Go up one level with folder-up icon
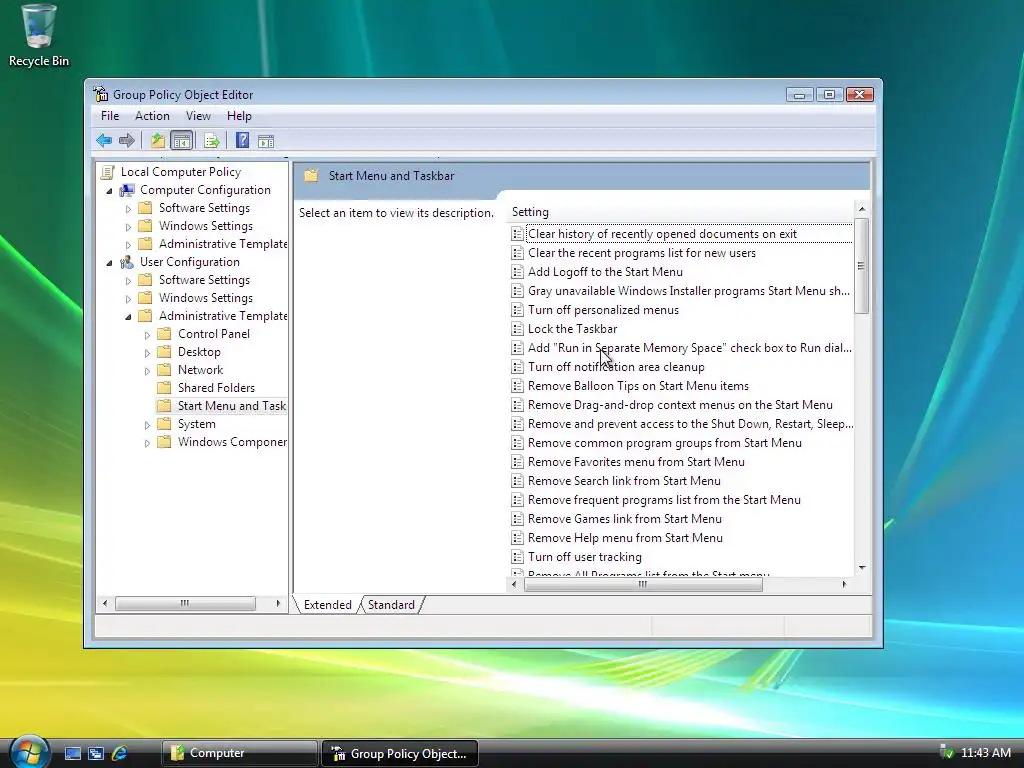 (x=158, y=140)
